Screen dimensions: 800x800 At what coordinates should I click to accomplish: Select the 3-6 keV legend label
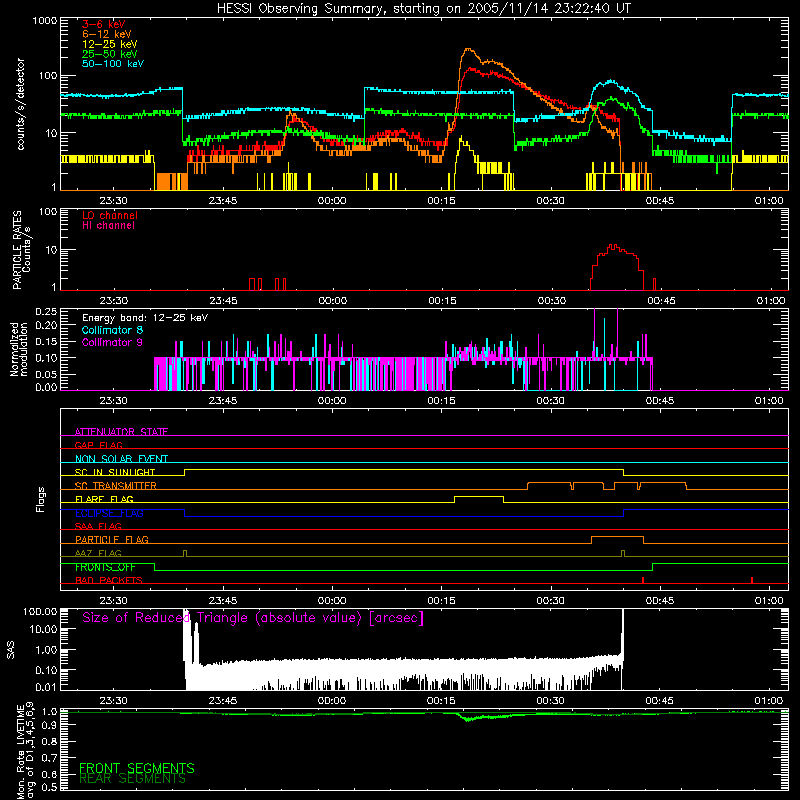click(x=104, y=24)
